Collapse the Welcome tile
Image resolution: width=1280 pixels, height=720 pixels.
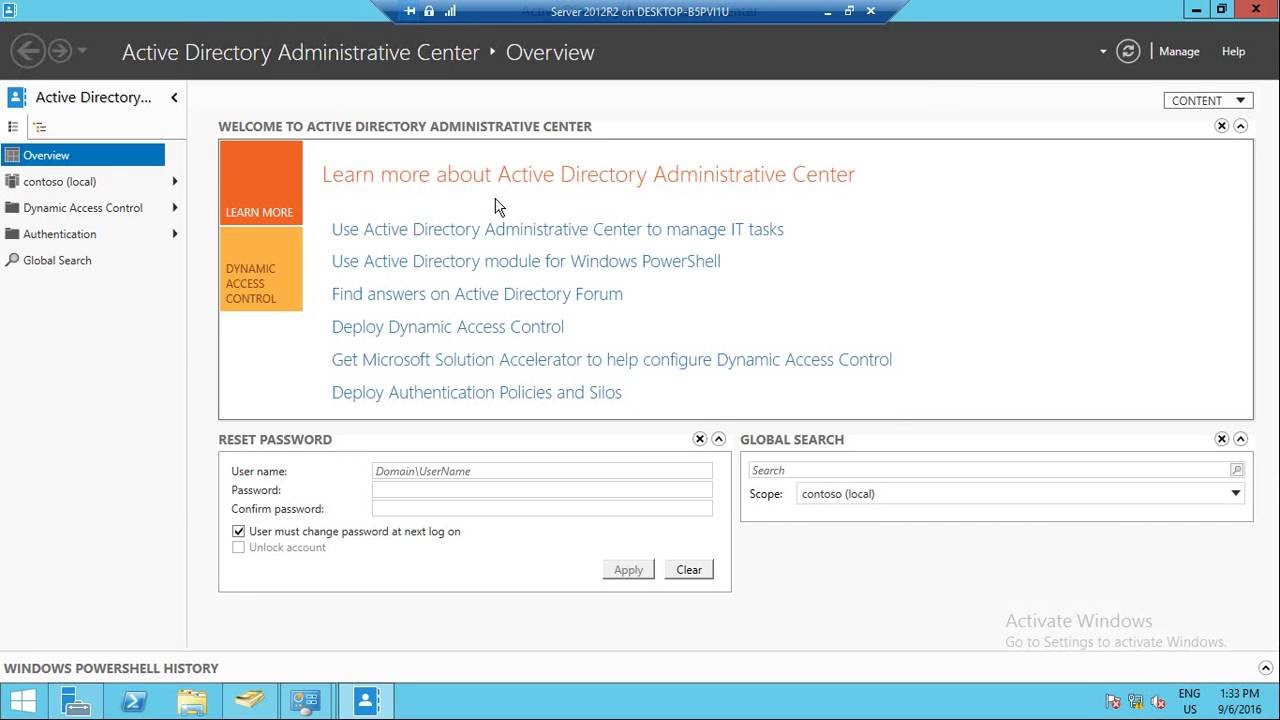[x=1240, y=126]
